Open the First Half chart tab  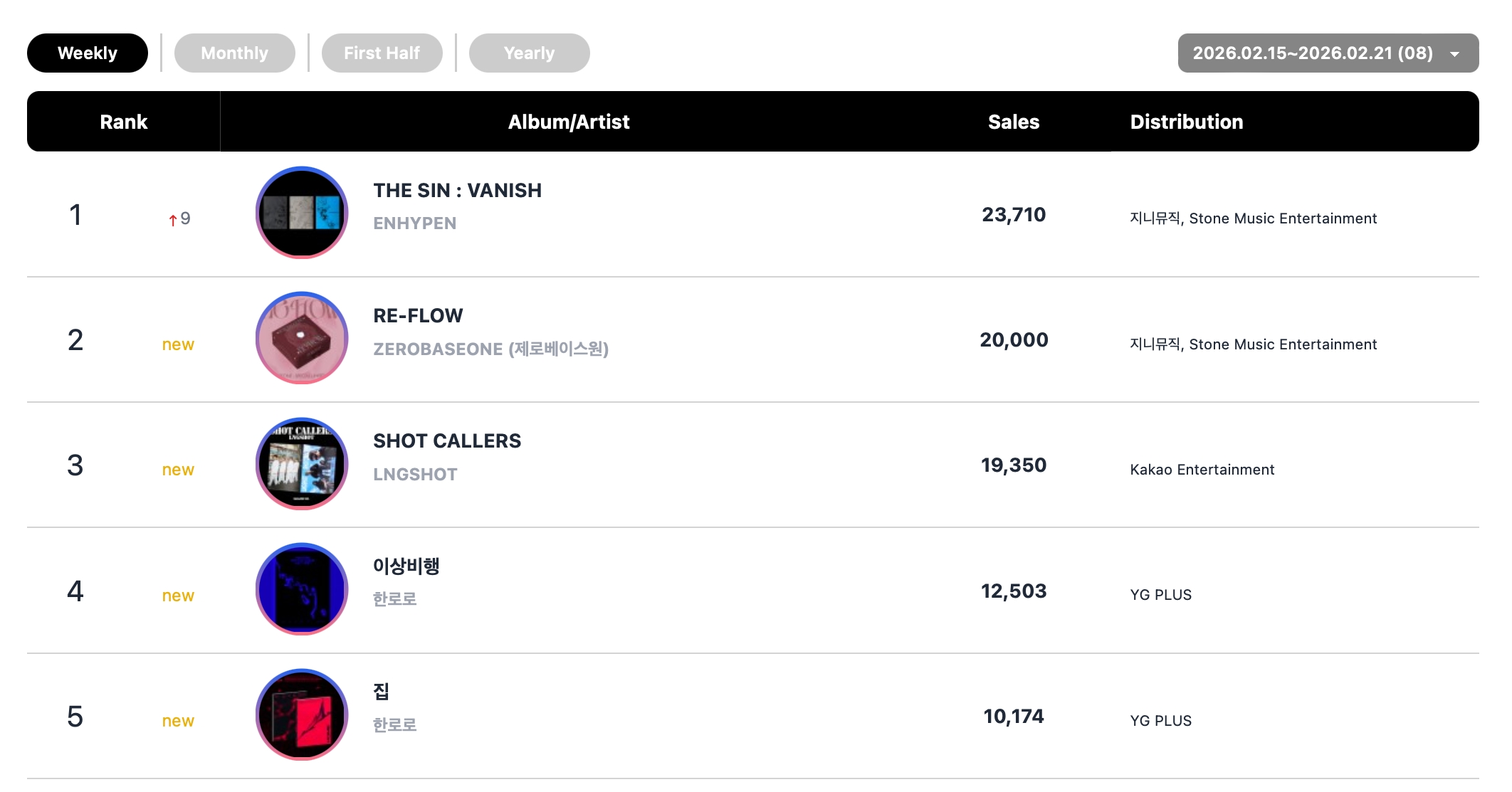pos(382,53)
